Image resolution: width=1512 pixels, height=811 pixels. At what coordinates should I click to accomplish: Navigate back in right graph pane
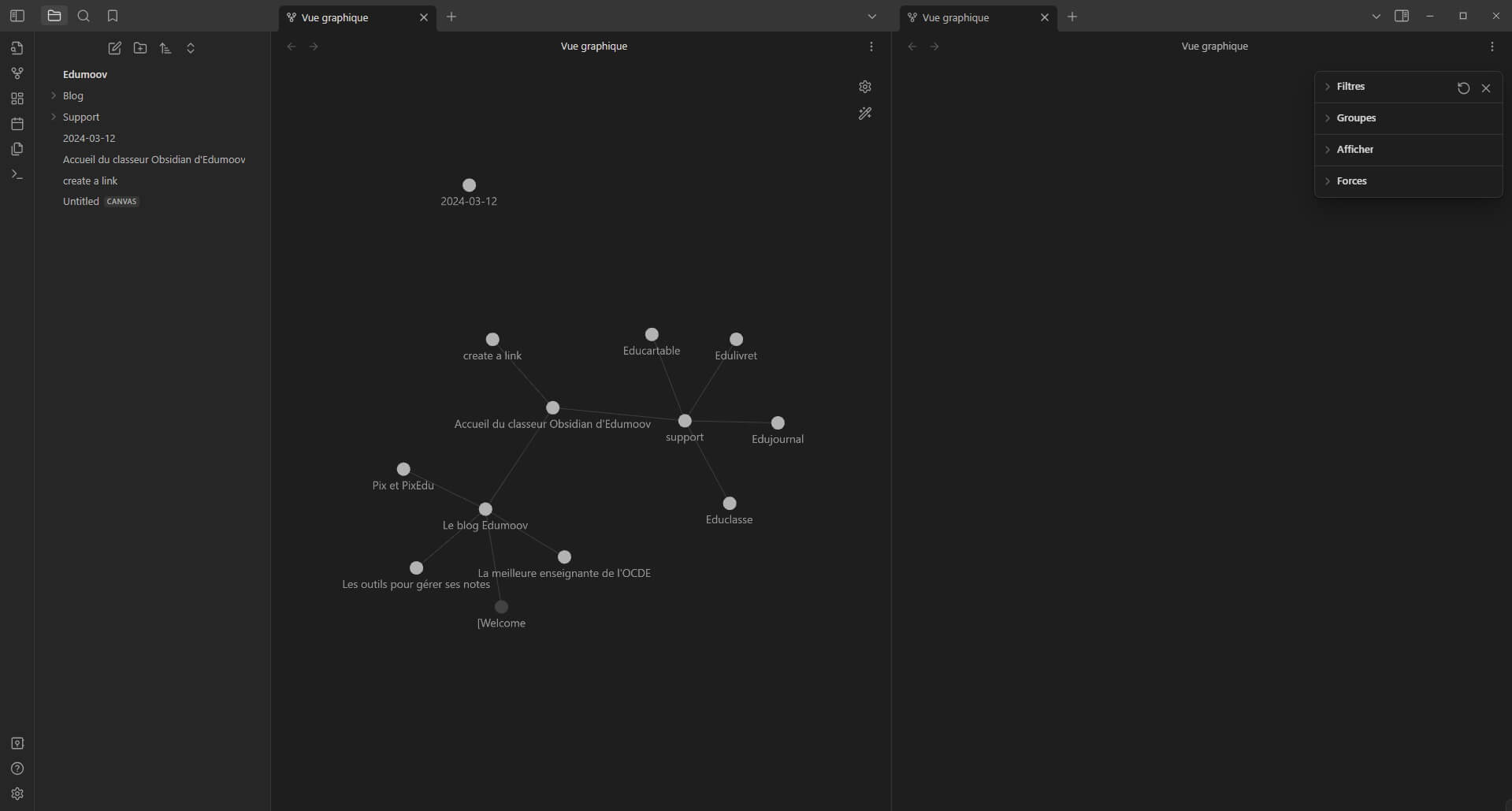pyautogui.click(x=912, y=47)
